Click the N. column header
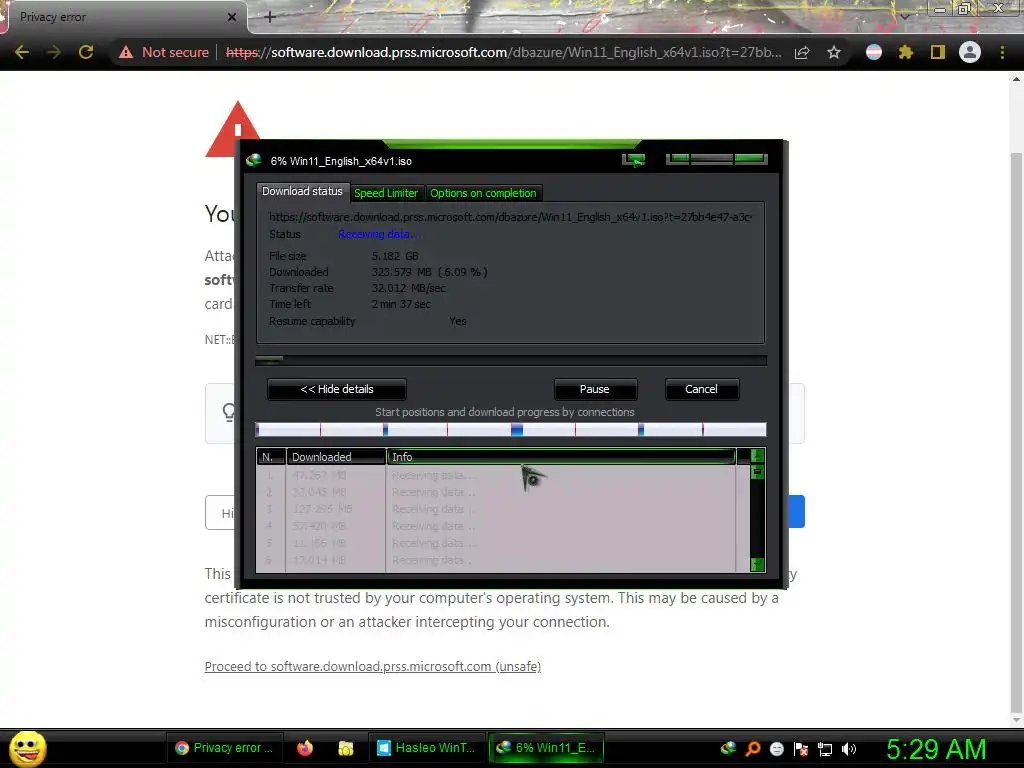 coord(270,456)
